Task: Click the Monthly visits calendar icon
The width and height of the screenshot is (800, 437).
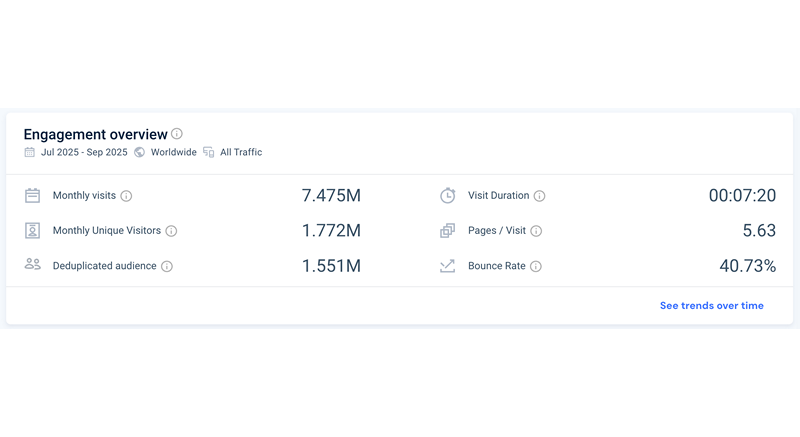Action: point(33,196)
